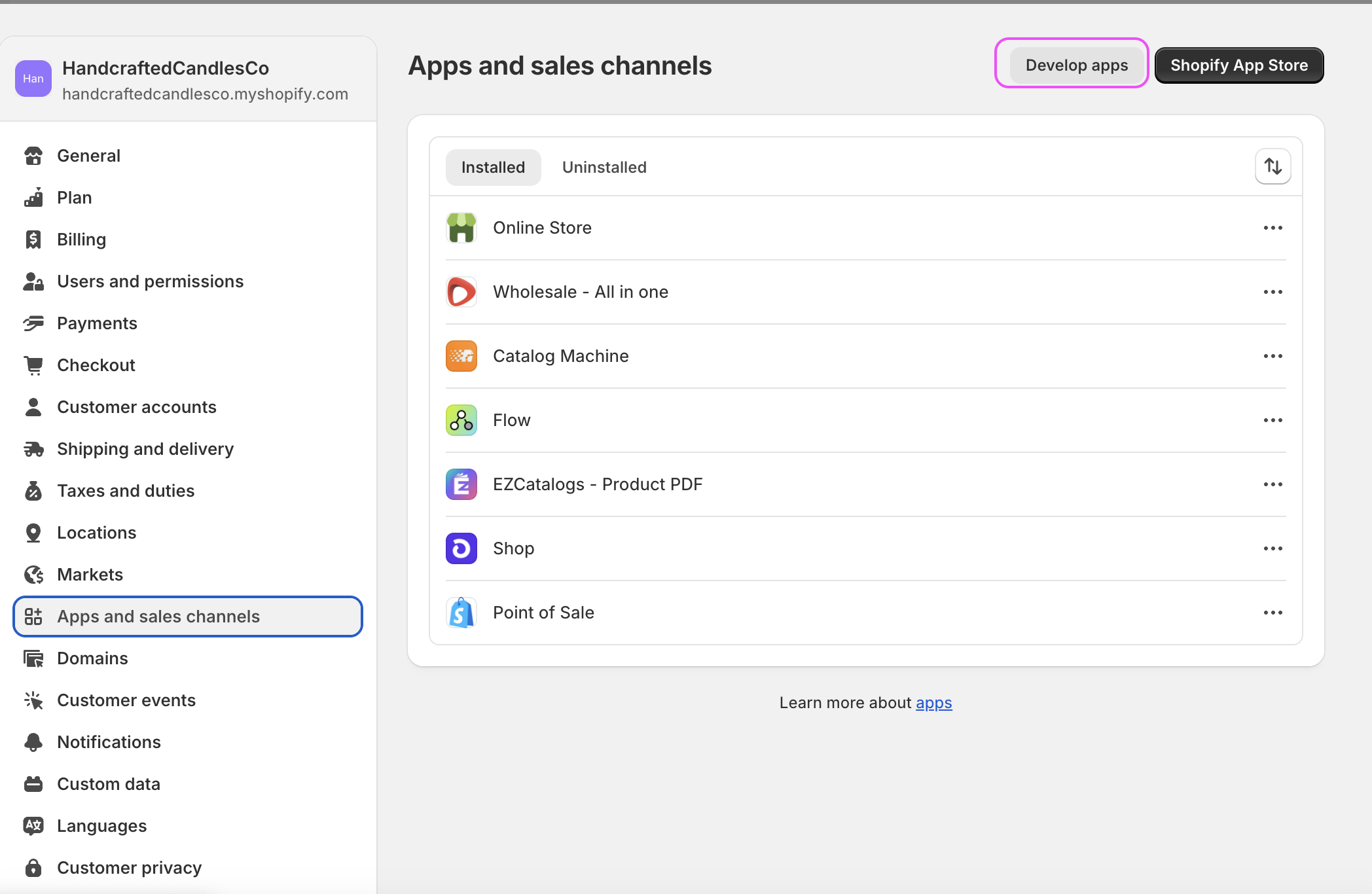
Task: Follow the apps learn more link
Action: click(x=933, y=703)
